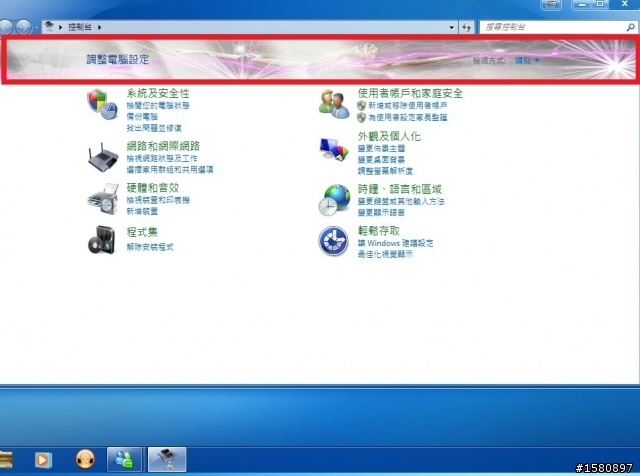
Task: Expand the arrow after 控制台 in the breadcrumb
Action: coord(99,27)
